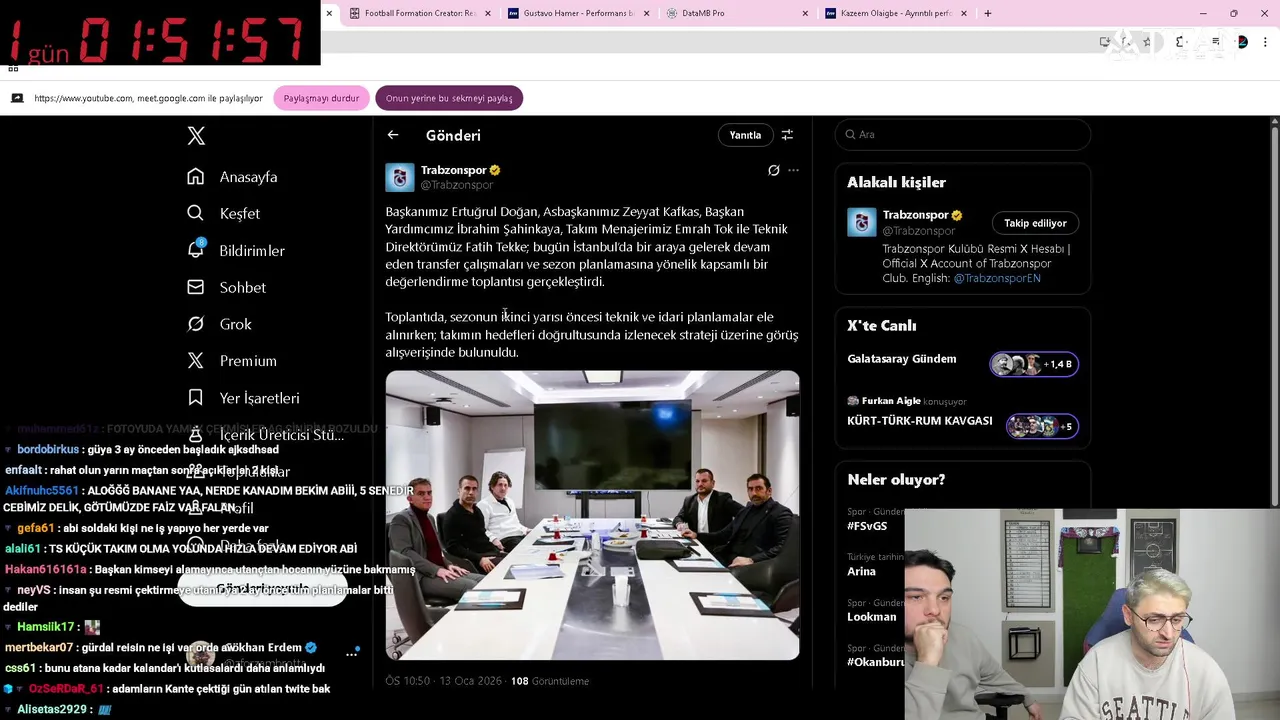The height and width of the screenshot is (720, 1280).
Task: Open Grok icon in sidebar
Action: click(196, 324)
